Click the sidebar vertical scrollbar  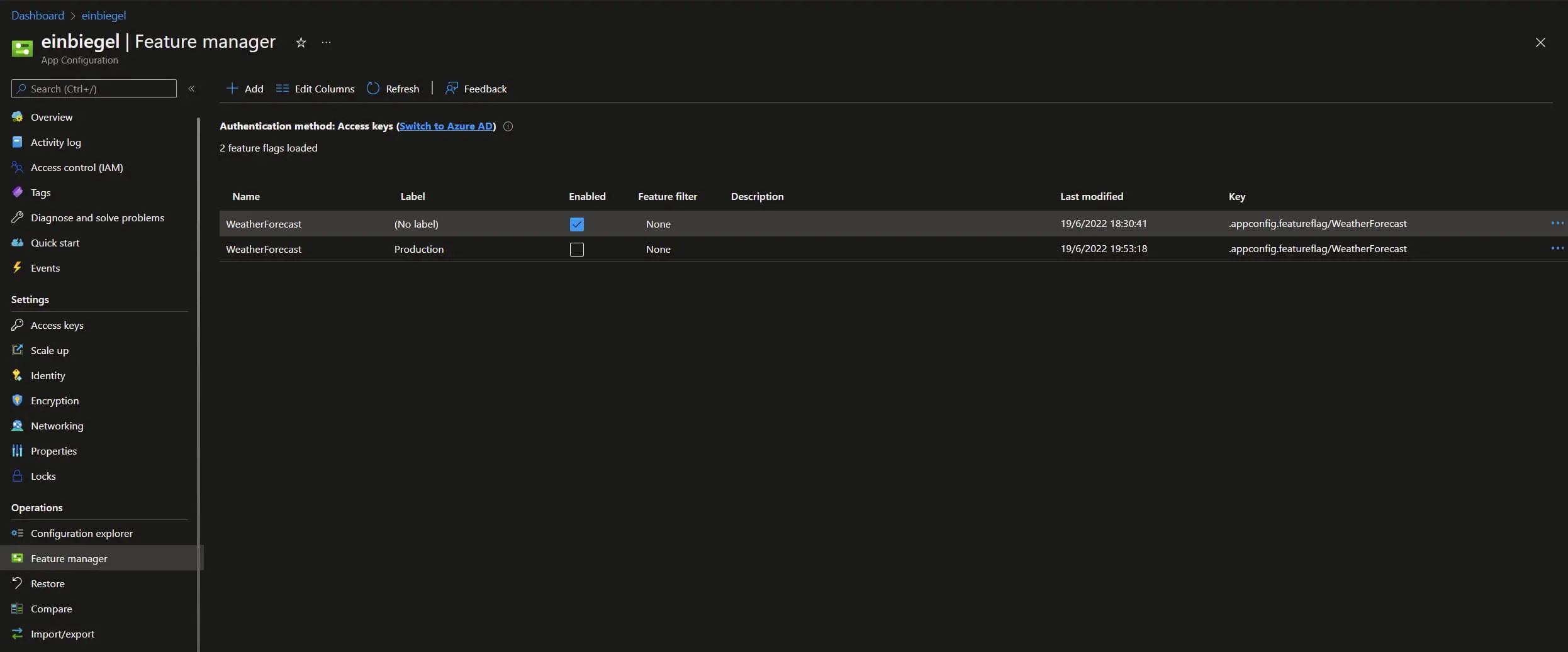[x=199, y=384]
